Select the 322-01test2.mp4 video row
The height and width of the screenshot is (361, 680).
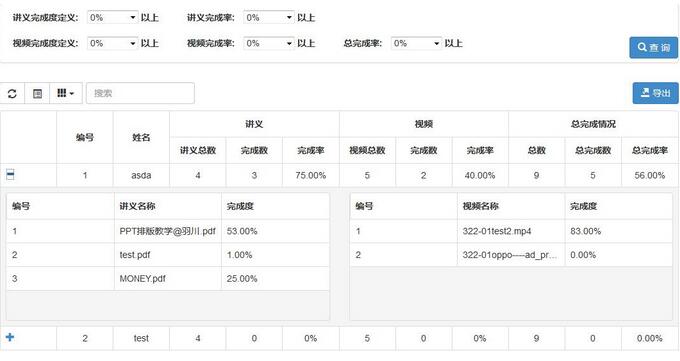click(511, 231)
